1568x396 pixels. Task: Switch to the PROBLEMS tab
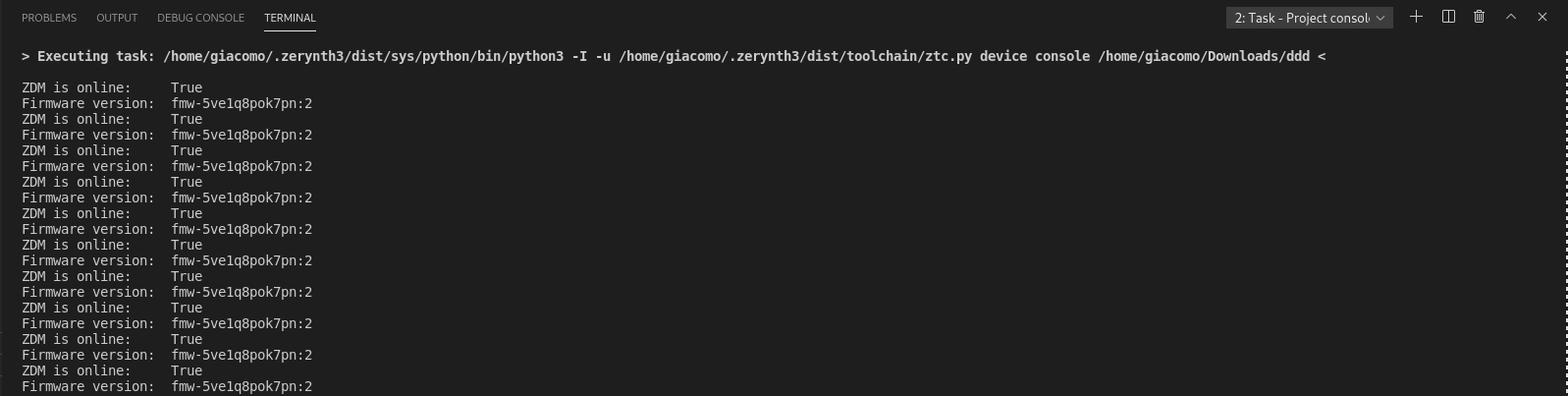click(49, 18)
